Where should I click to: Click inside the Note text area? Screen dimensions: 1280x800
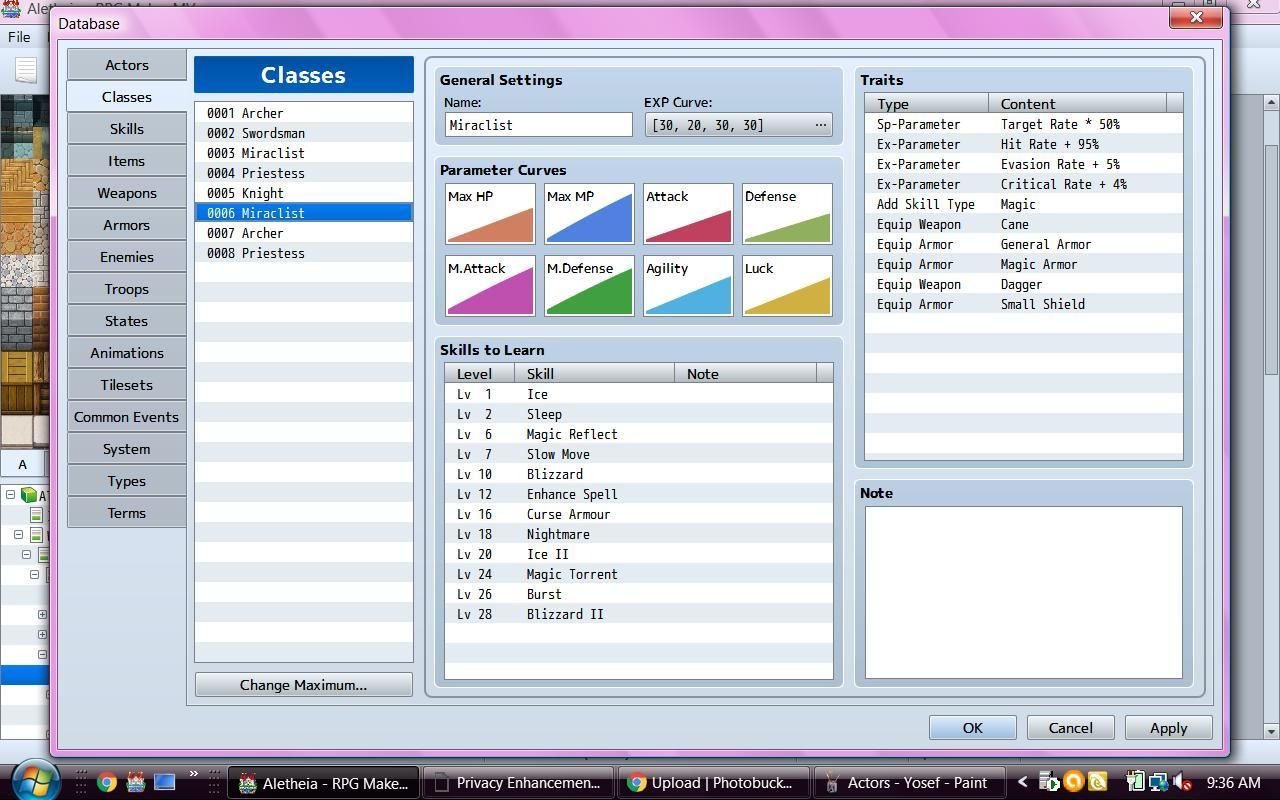point(1023,592)
